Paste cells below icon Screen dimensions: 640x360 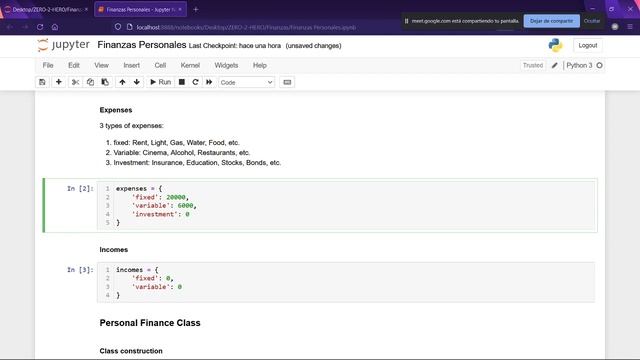tap(105, 82)
